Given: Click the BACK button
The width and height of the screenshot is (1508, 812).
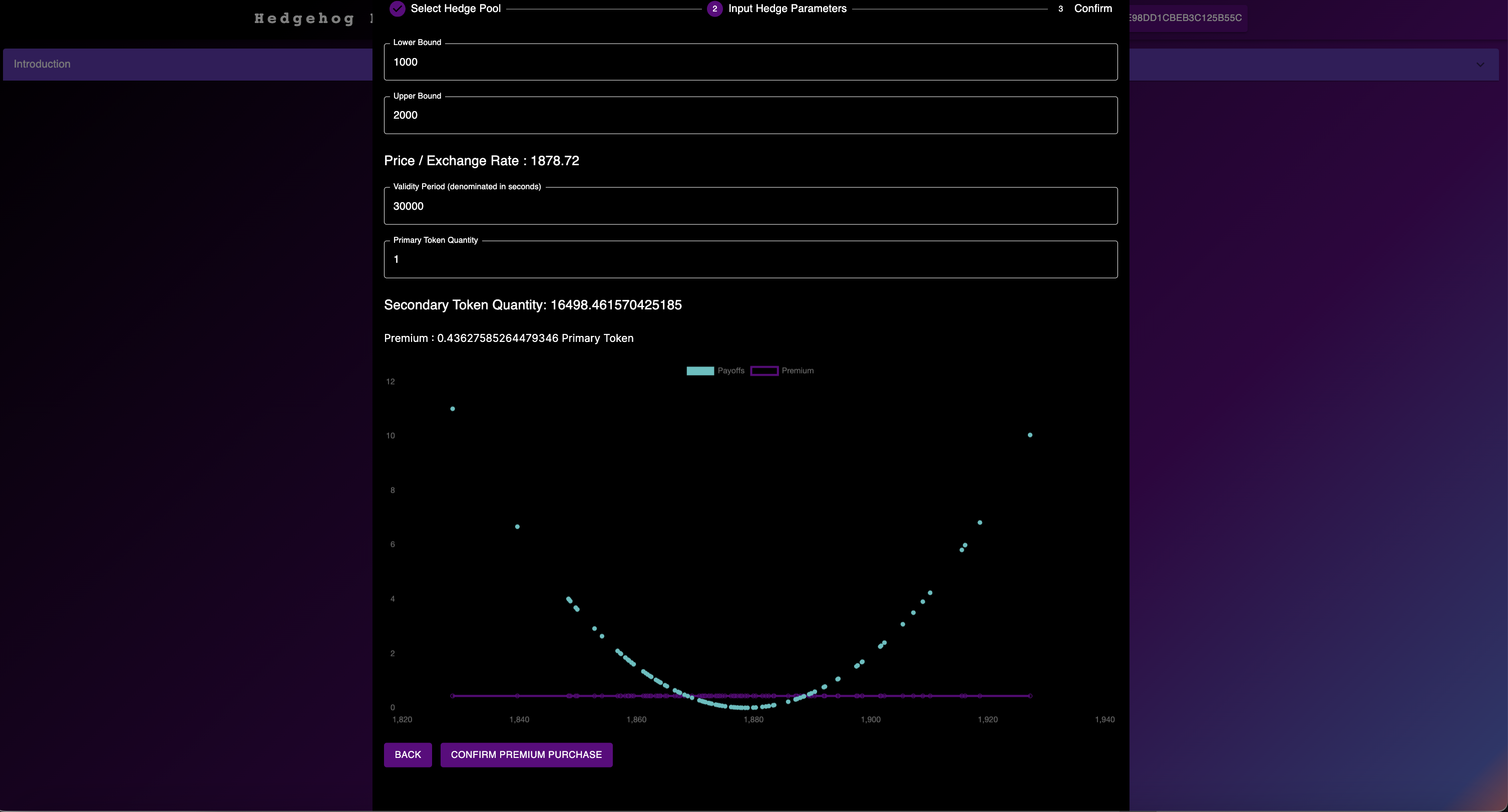Looking at the screenshot, I should (408, 754).
